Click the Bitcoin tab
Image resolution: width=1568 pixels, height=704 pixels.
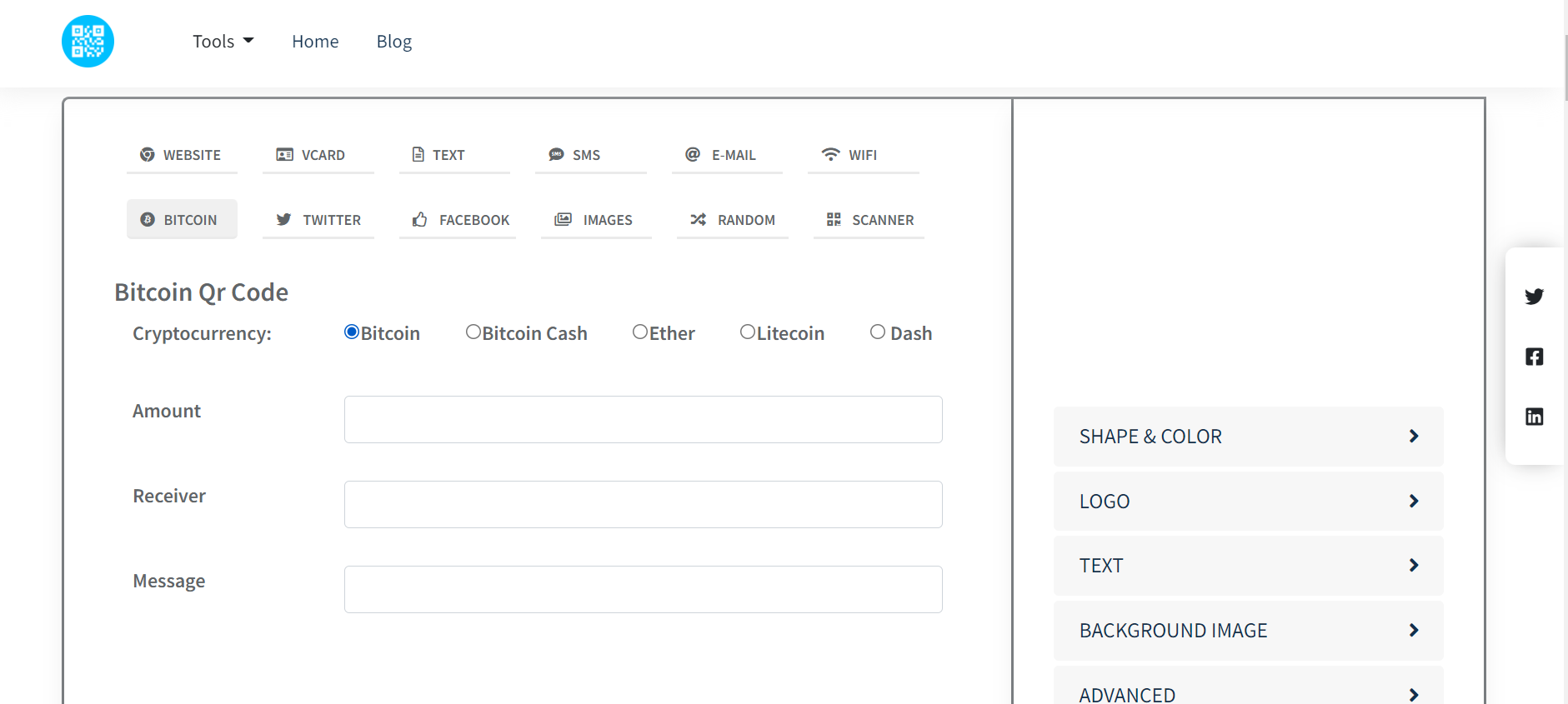click(x=182, y=219)
